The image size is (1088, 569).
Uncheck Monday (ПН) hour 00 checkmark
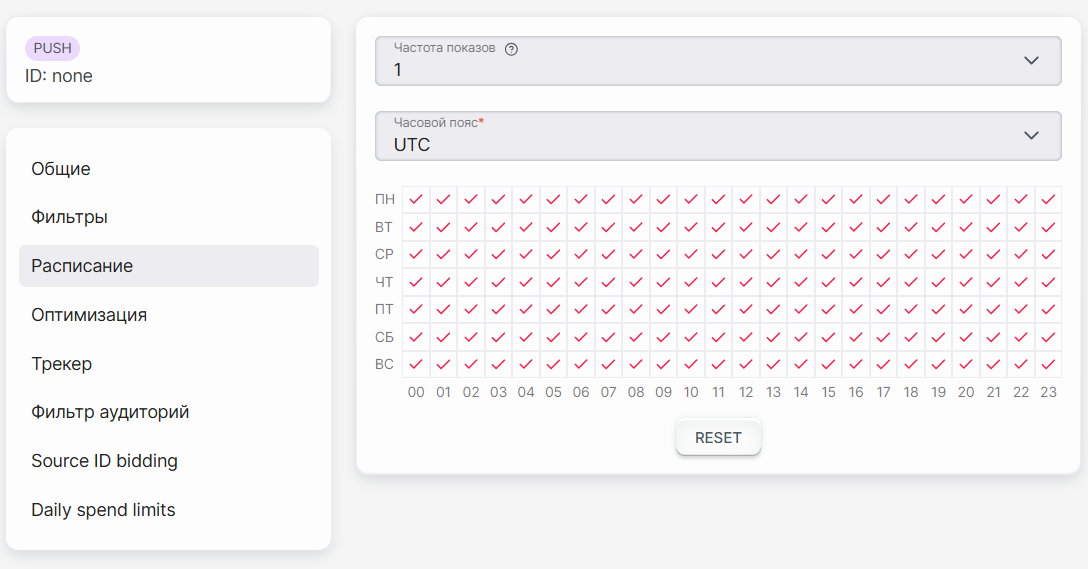416,200
